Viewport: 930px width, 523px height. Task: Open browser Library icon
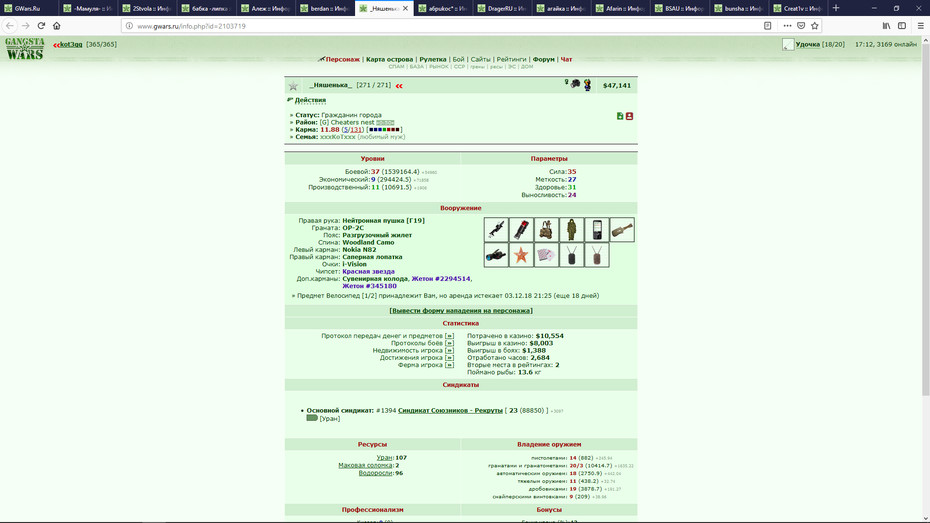[886, 25]
